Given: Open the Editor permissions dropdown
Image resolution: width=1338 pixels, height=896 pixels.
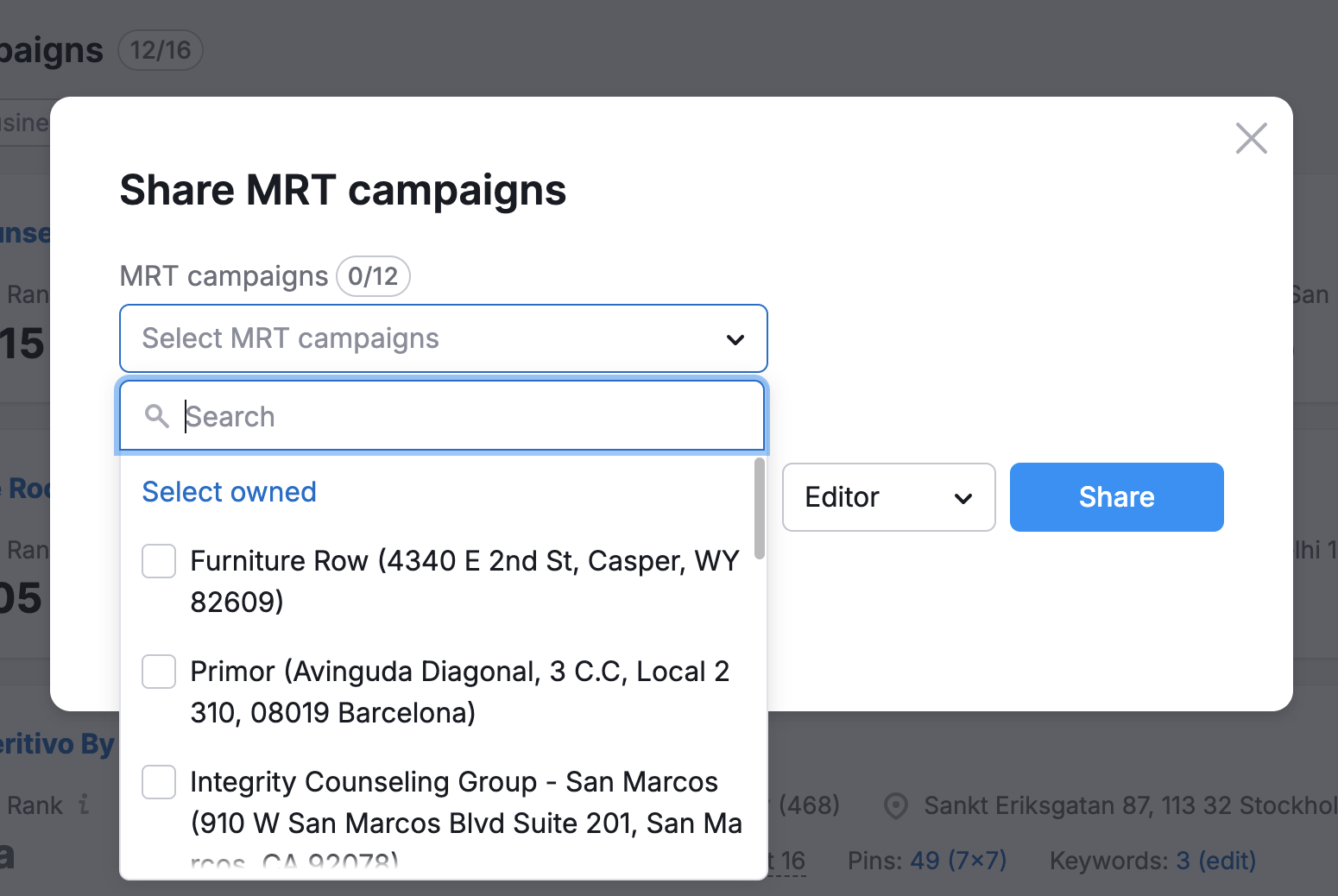Looking at the screenshot, I should tap(888, 497).
